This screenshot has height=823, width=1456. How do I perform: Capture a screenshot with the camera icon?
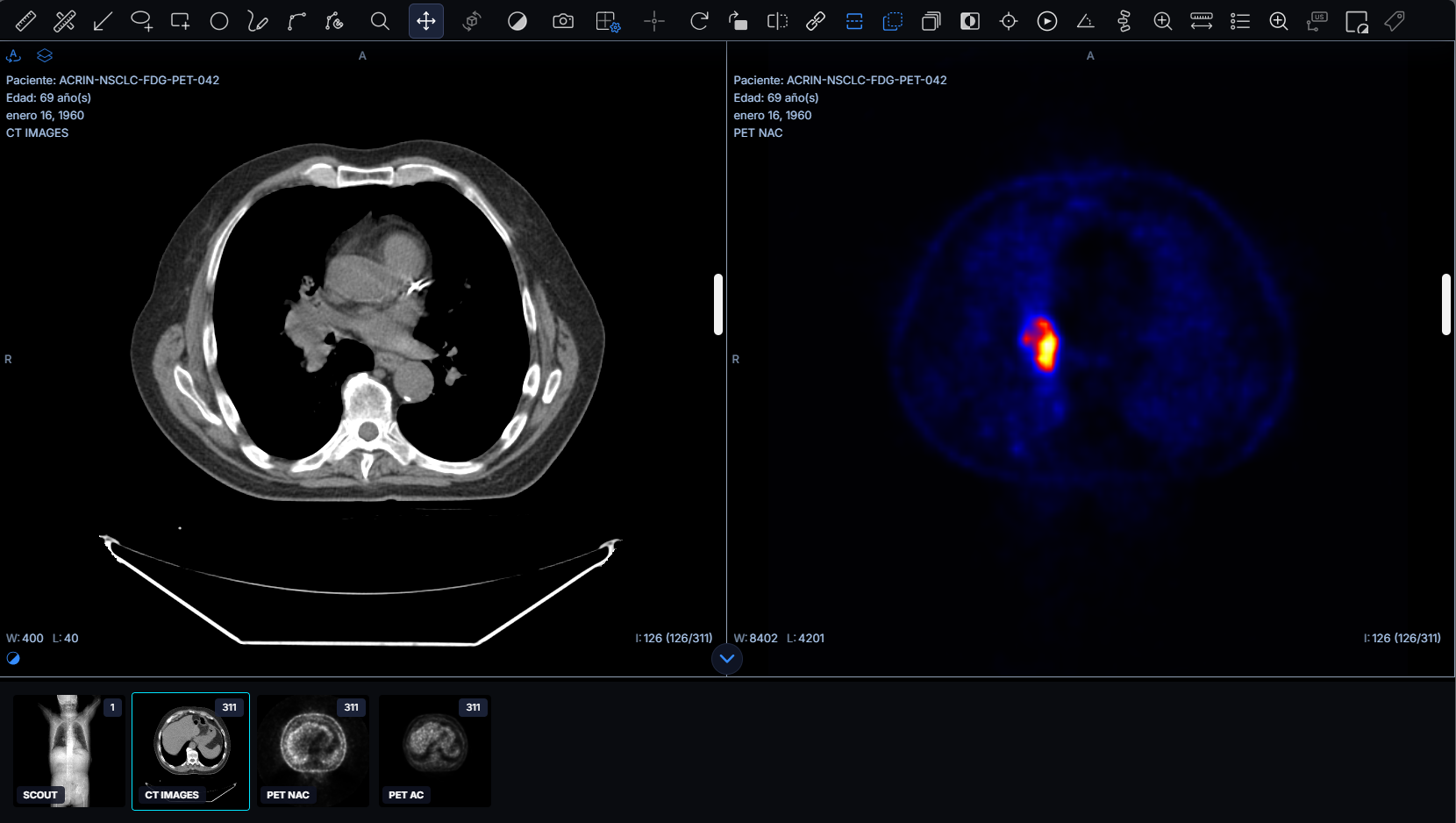point(563,21)
